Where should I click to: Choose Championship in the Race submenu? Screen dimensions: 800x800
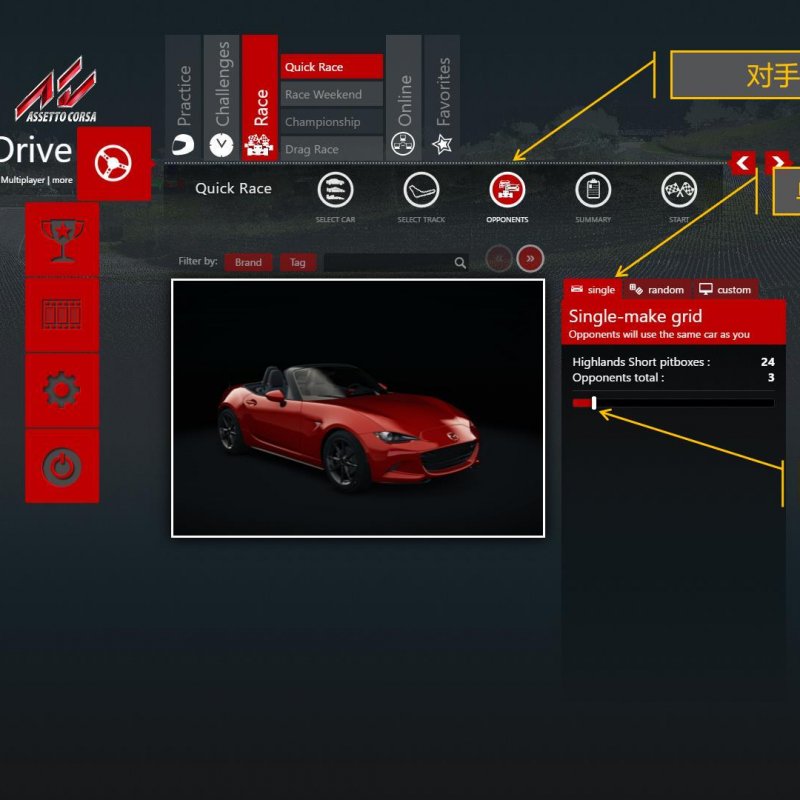pyautogui.click(x=332, y=122)
